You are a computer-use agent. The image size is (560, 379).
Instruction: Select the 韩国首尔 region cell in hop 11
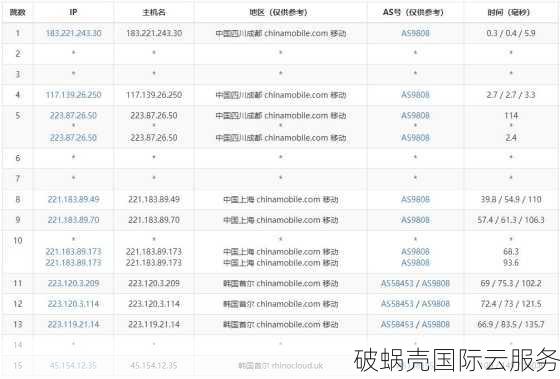(281, 283)
